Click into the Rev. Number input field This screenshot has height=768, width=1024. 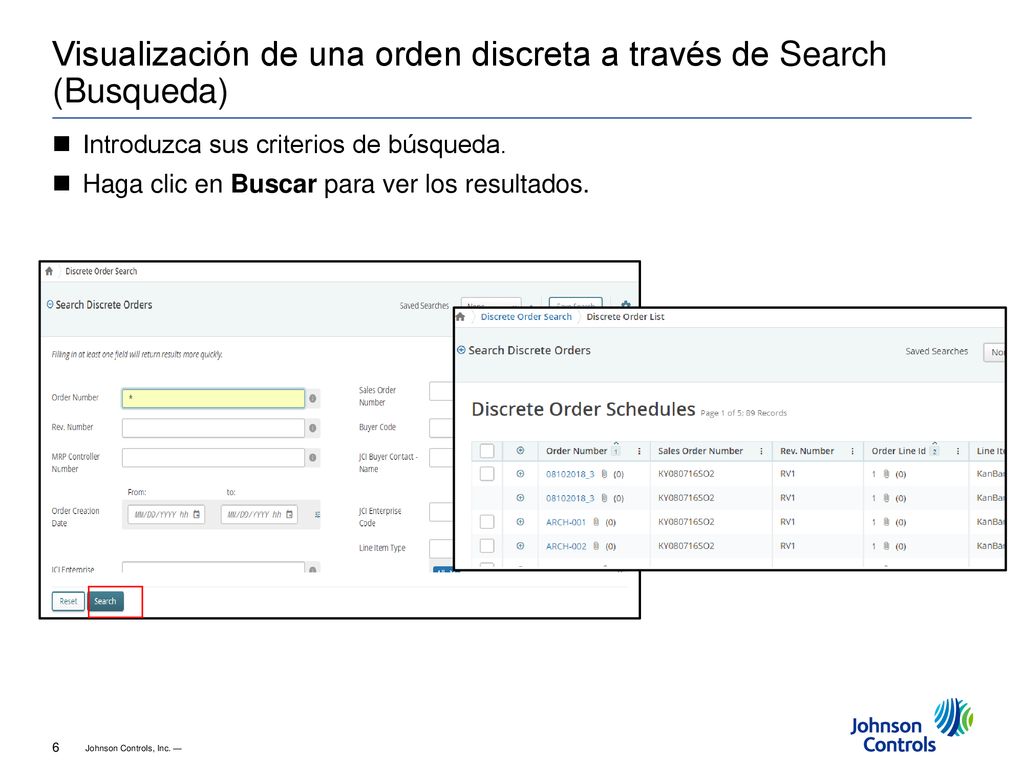(213, 428)
